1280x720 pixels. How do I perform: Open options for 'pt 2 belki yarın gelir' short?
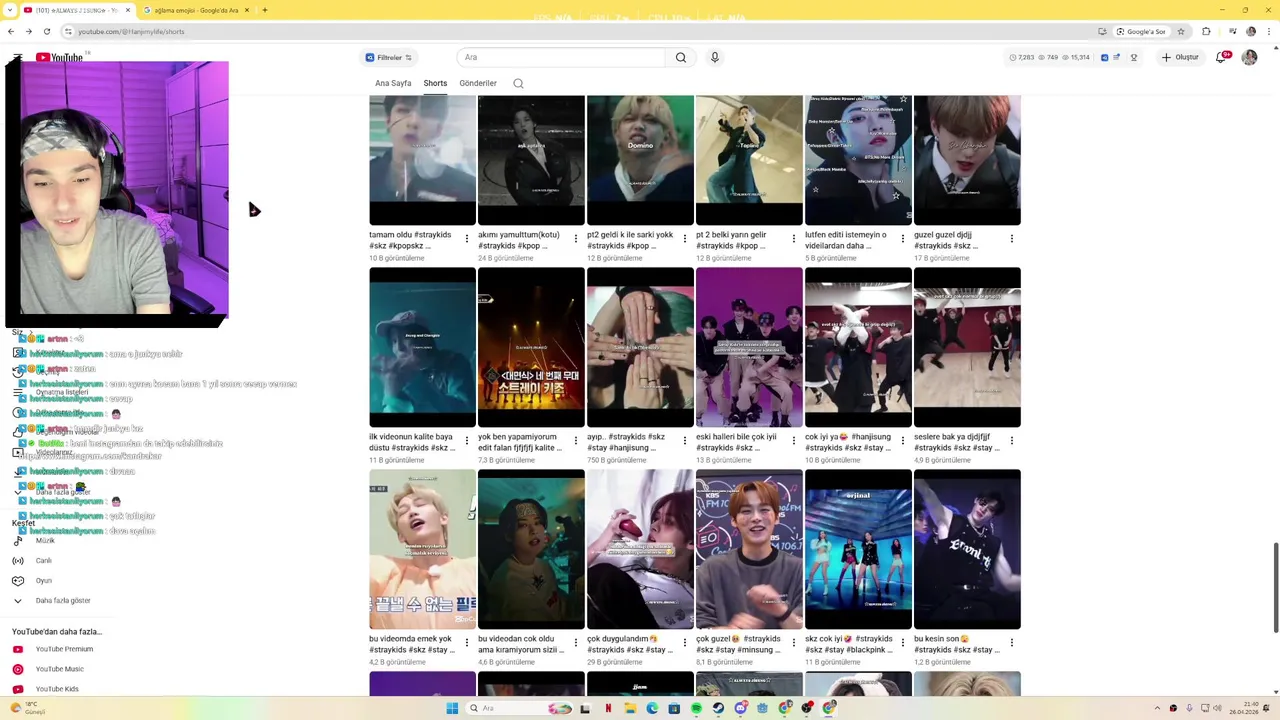click(794, 239)
